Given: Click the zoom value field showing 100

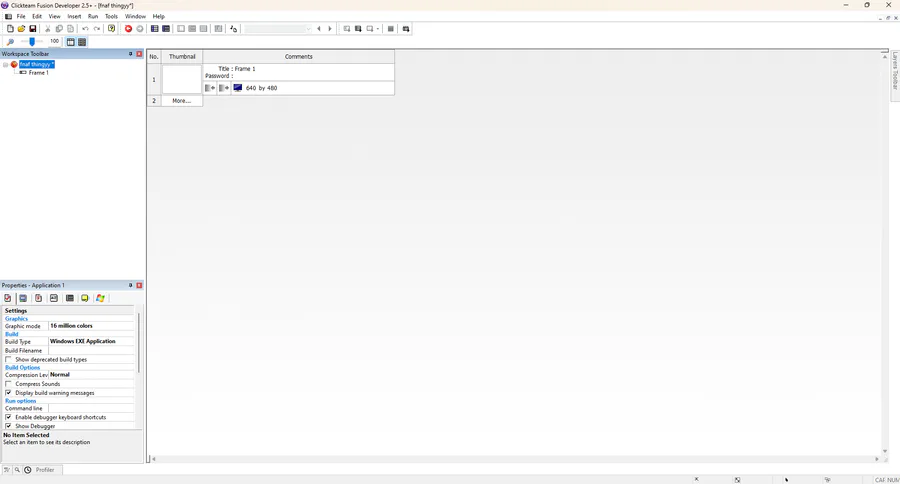Looking at the screenshot, I should (55, 41).
